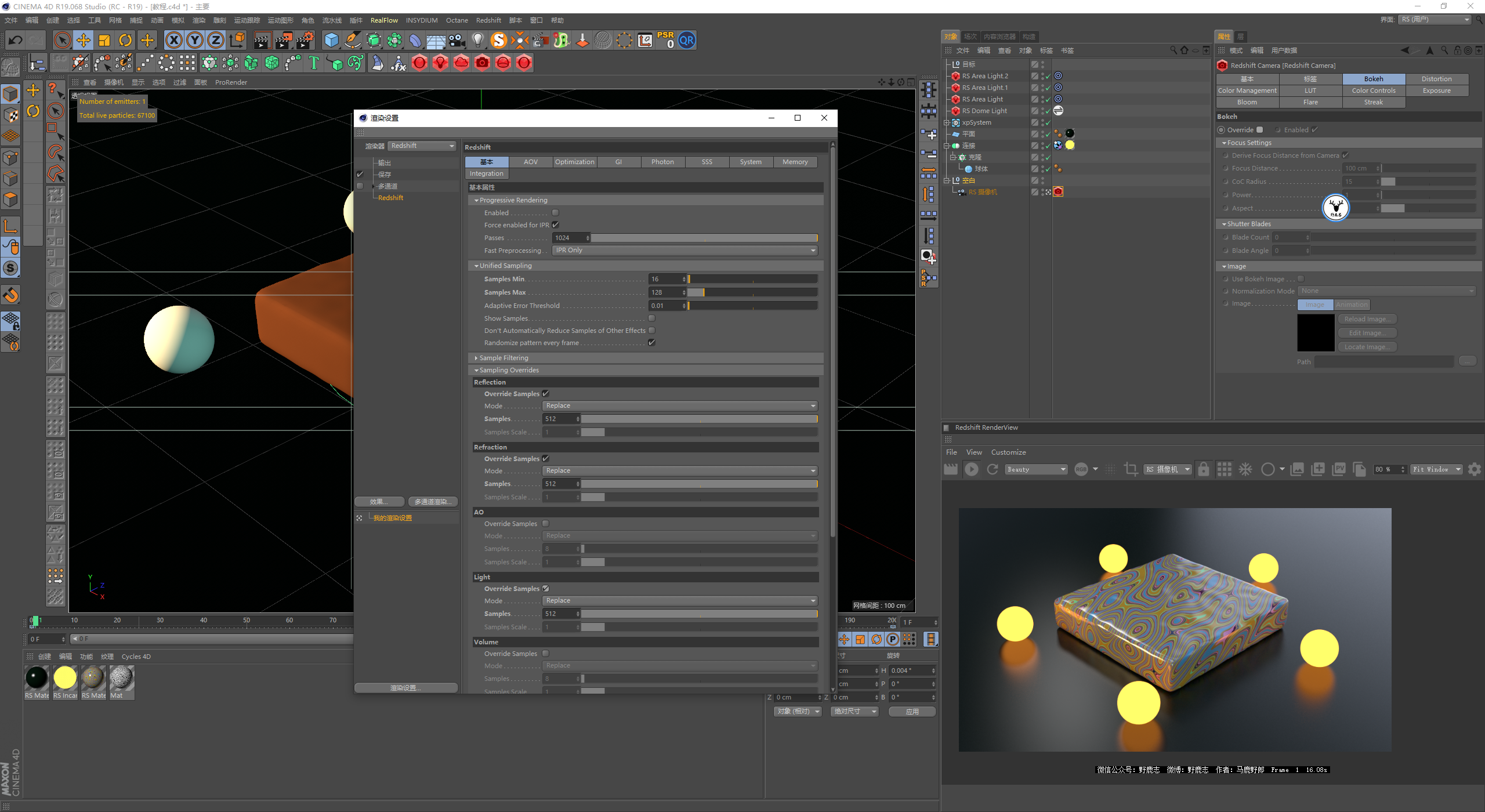The image size is (1485, 812).
Task: Click the QR icon in toolbar
Action: tap(687, 40)
